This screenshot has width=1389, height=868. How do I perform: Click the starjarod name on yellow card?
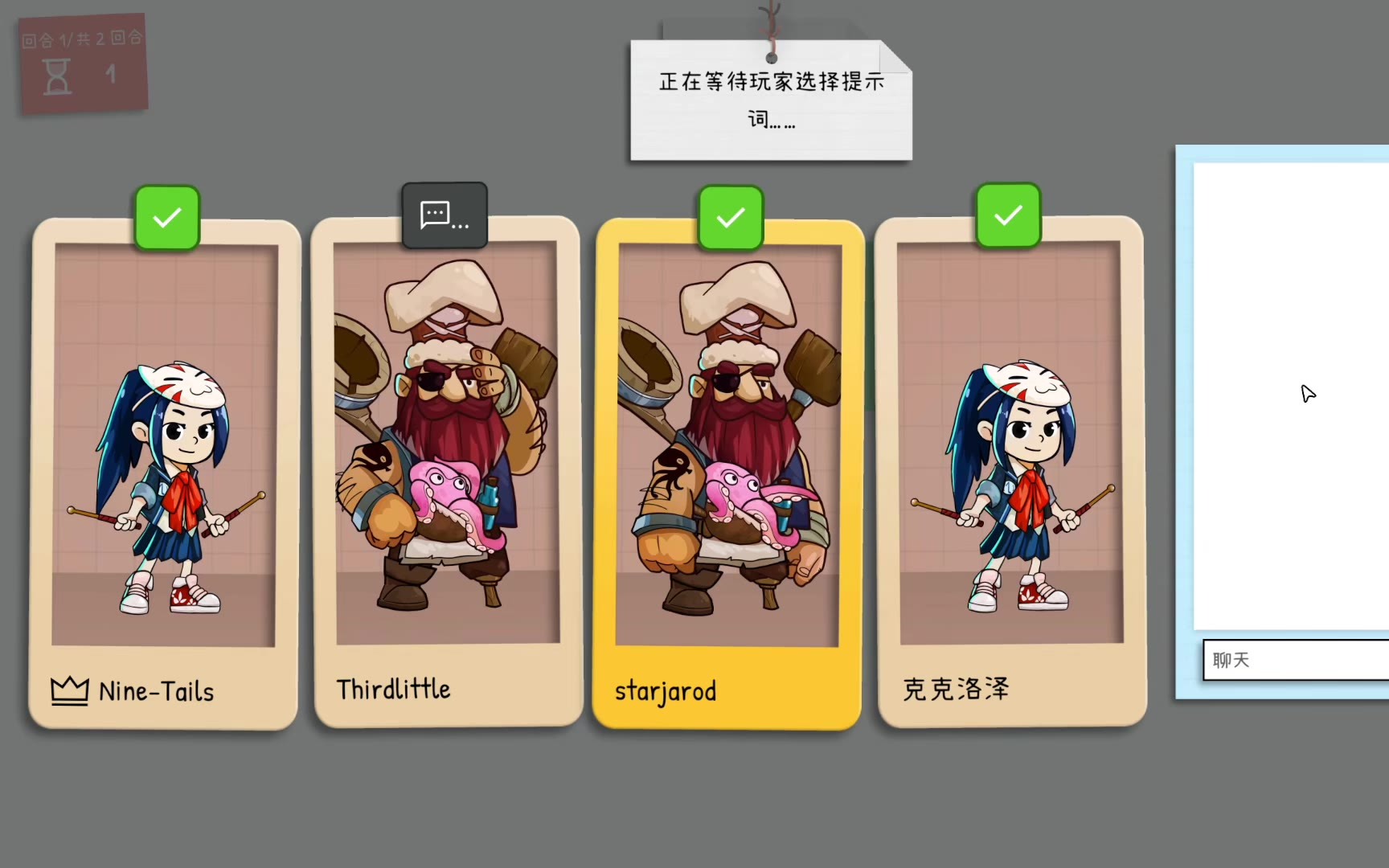point(666,691)
